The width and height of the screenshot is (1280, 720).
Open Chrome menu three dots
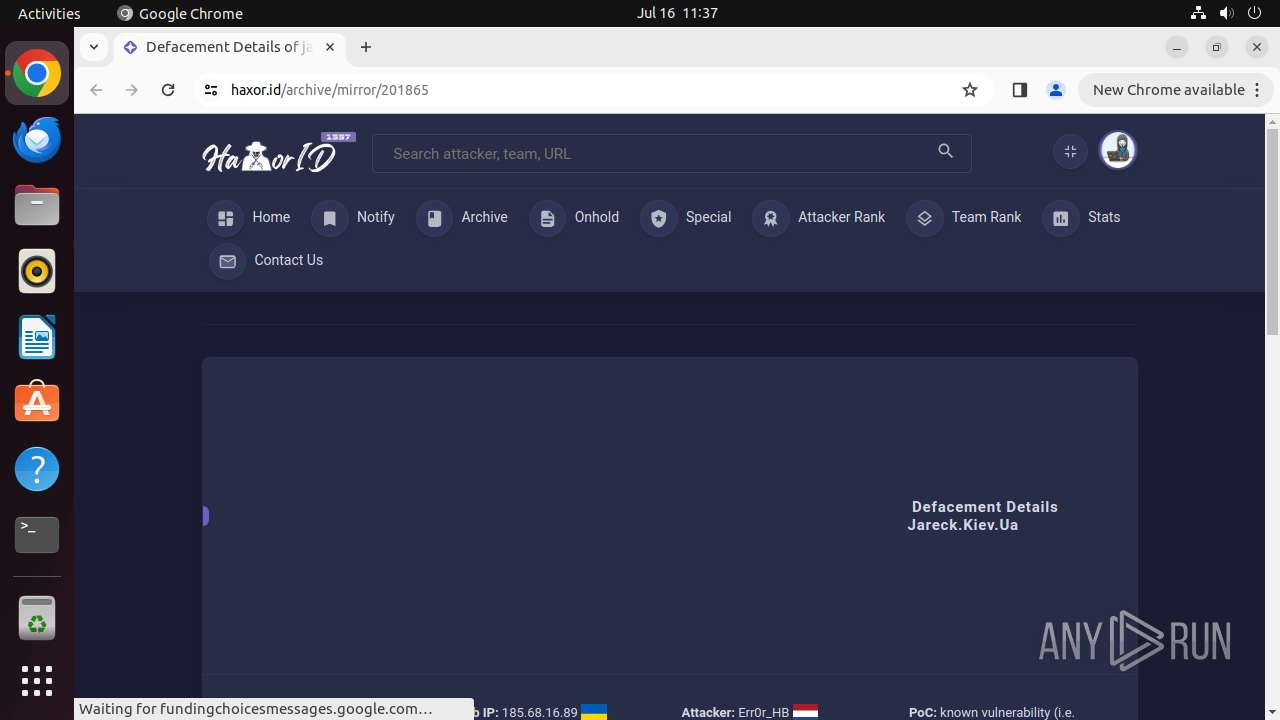[x=1256, y=90]
